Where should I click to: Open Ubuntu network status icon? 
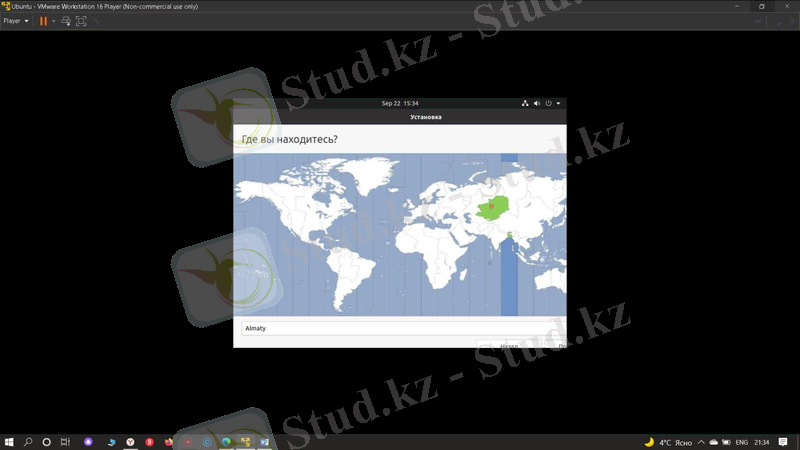[525, 103]
